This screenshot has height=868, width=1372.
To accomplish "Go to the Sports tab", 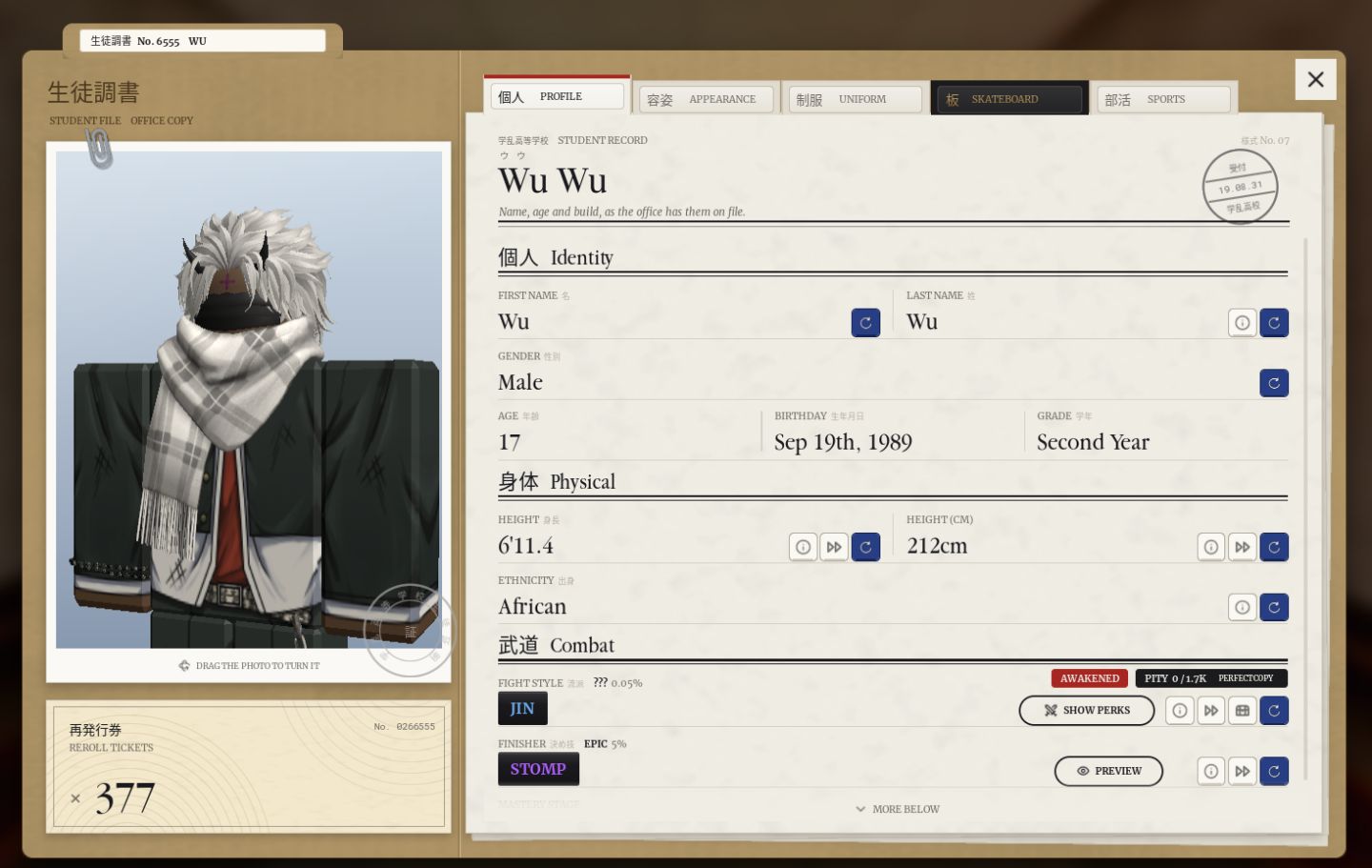I will coord(1164,99).
